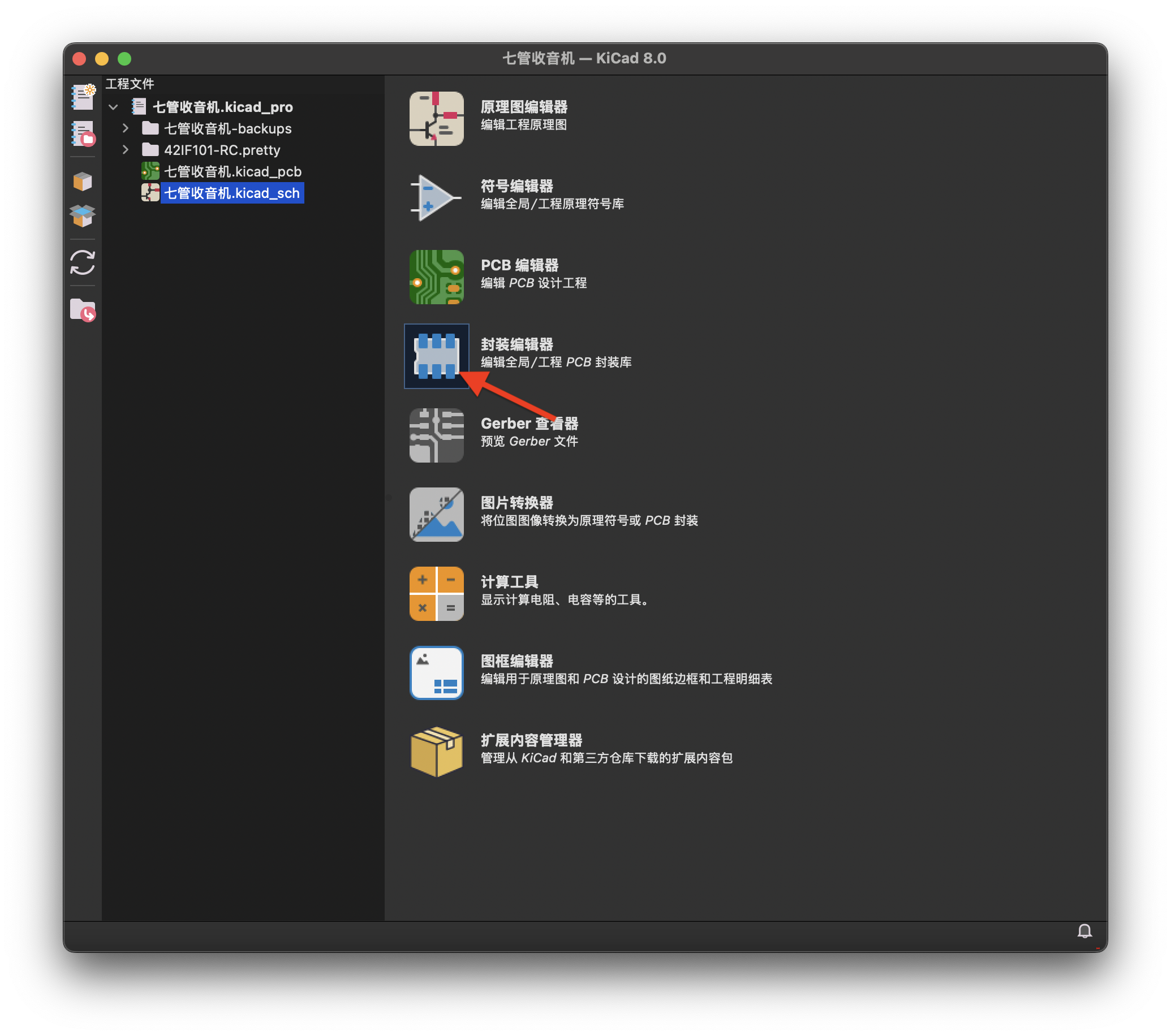Open the PCB Editor icon (PCB 编辑器)

(436, 277)
